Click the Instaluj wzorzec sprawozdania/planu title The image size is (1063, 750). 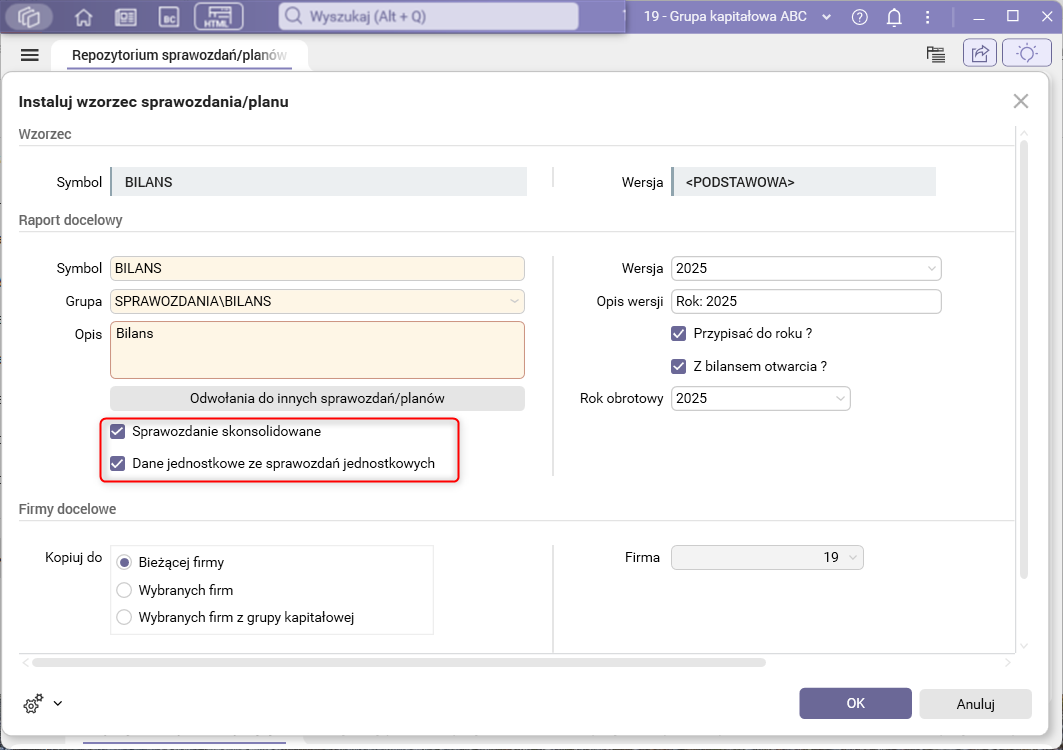point(153,102)
